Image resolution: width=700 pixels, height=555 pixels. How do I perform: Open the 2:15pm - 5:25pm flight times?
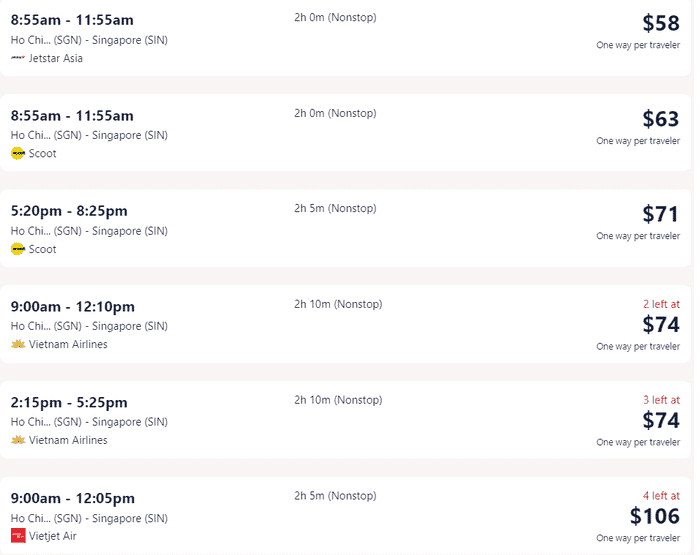pyautogui.click(x=69, y=402)
